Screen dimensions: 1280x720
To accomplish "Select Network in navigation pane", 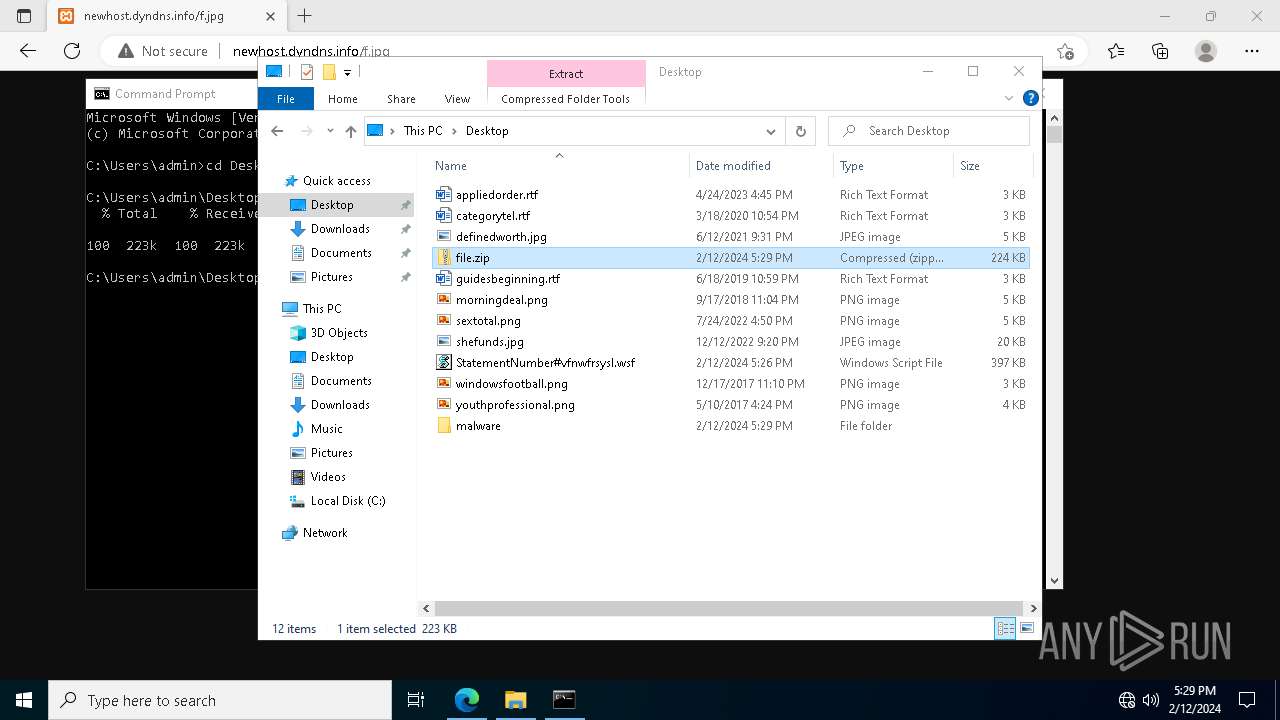I will point(325,533).
